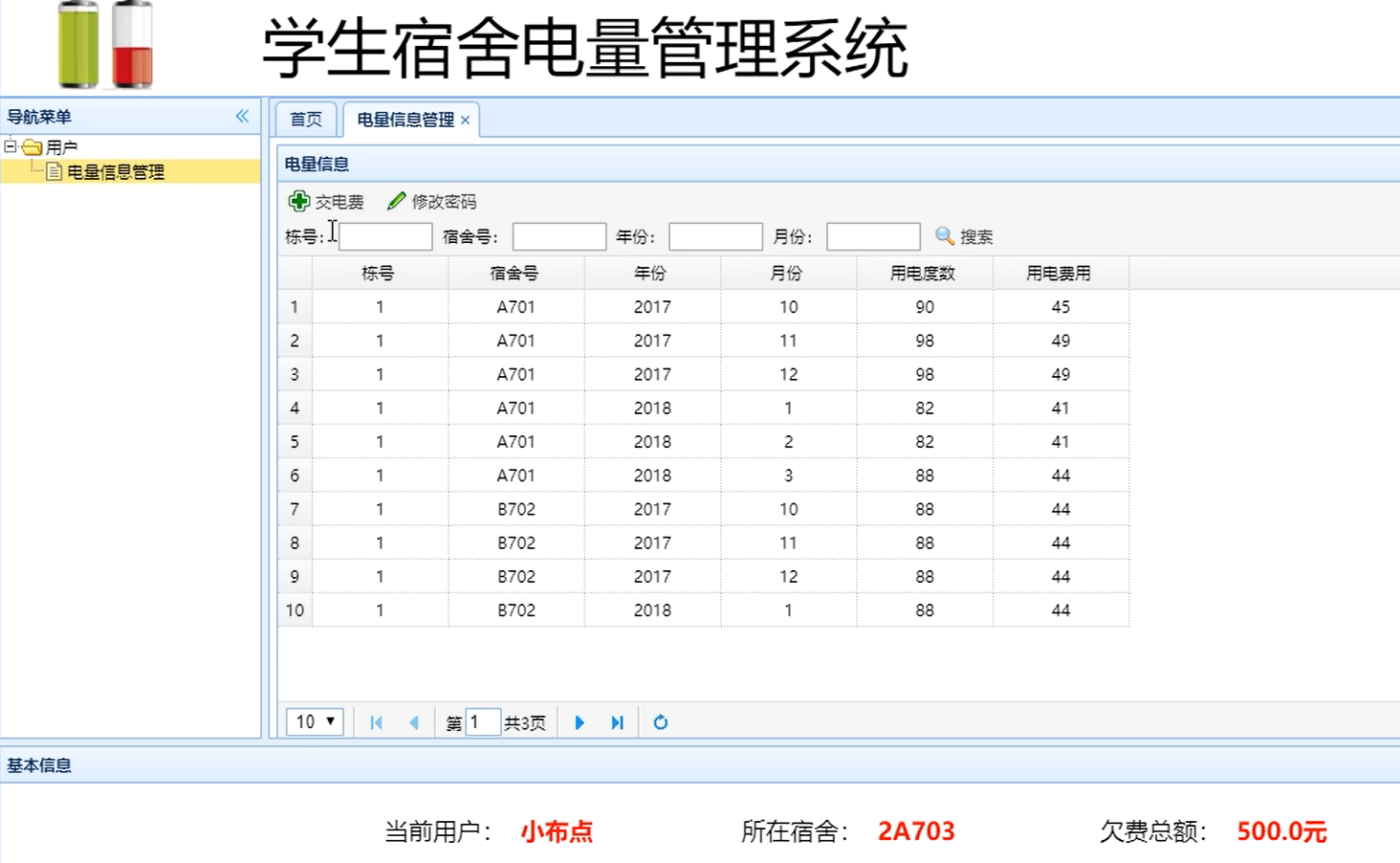The width and height of the screenshot is (1400, 863).
Task: Sort by the 年份 column header
Action: (652, 273)
